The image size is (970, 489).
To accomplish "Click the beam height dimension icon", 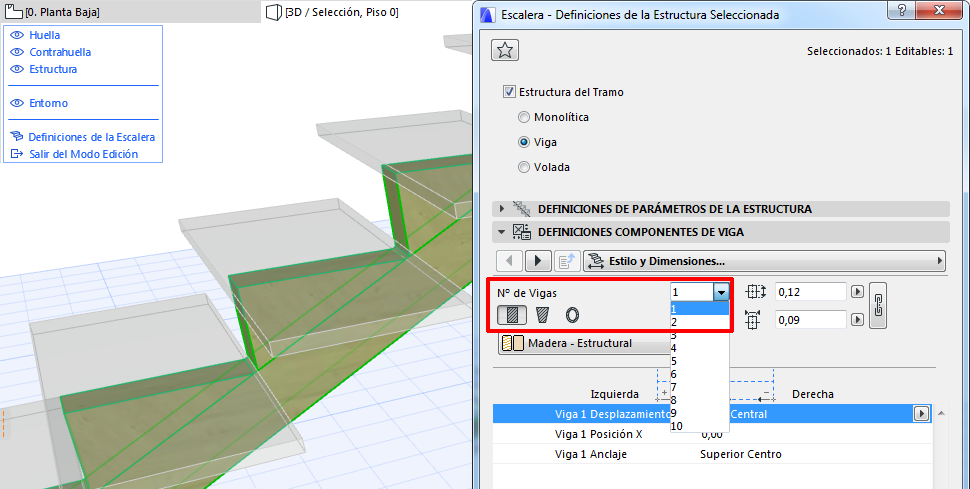I will (756, 292).
